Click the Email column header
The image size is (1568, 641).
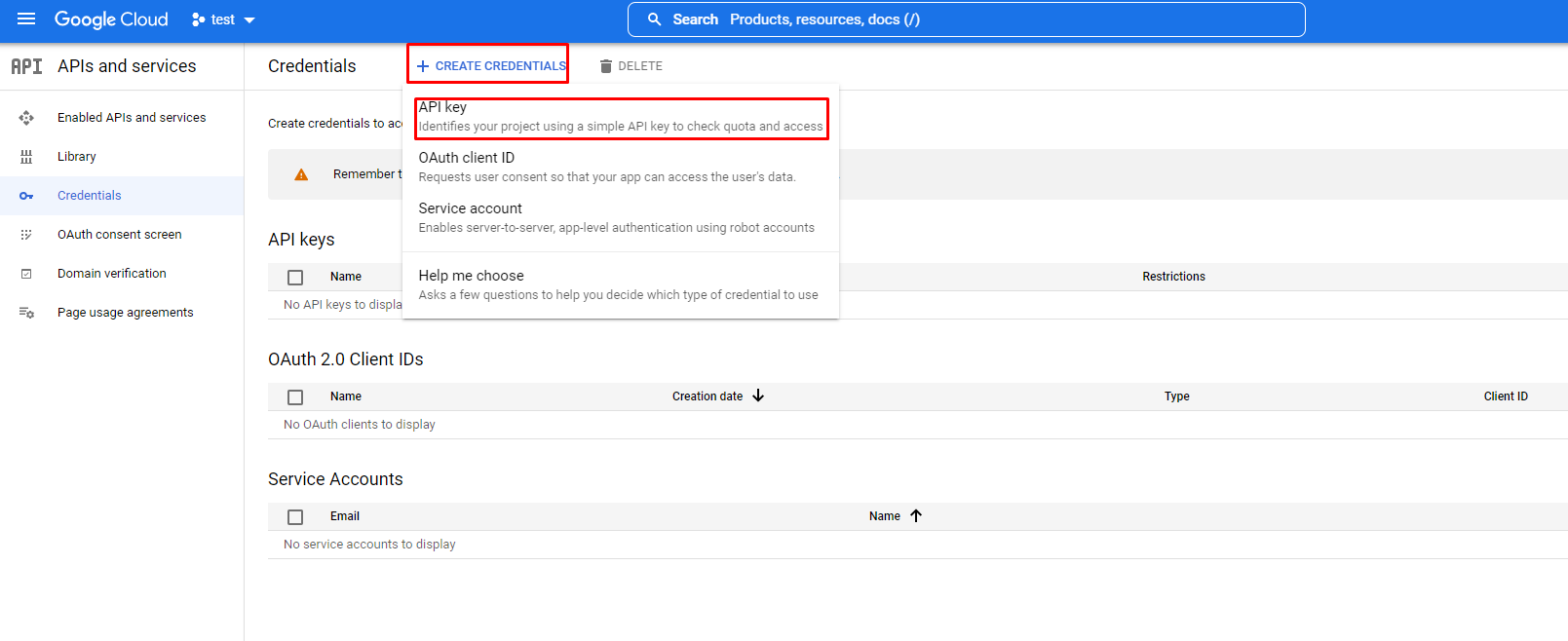[x=345, y=516]
